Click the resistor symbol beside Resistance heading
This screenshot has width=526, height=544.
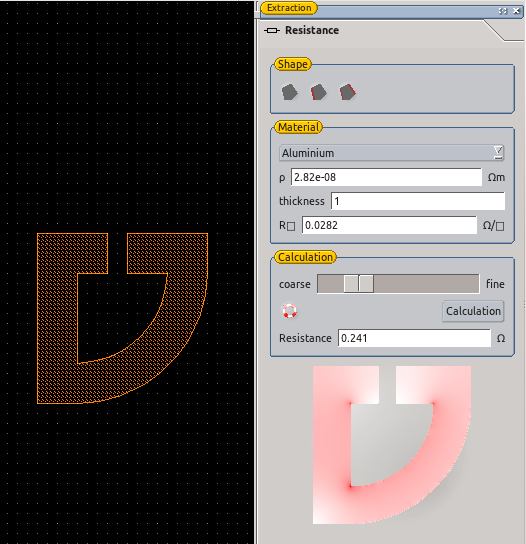tap(272, 31)
